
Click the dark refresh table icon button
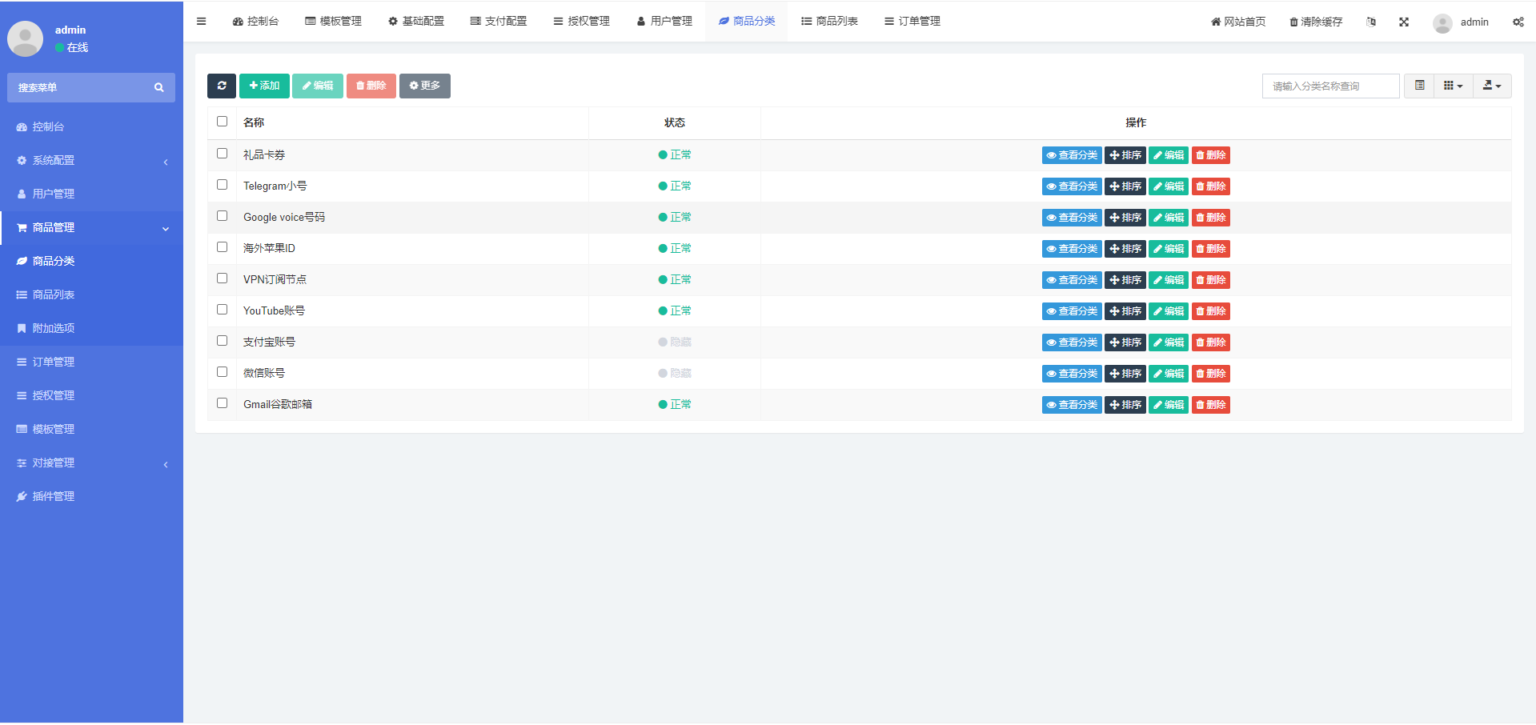point(221,86)
